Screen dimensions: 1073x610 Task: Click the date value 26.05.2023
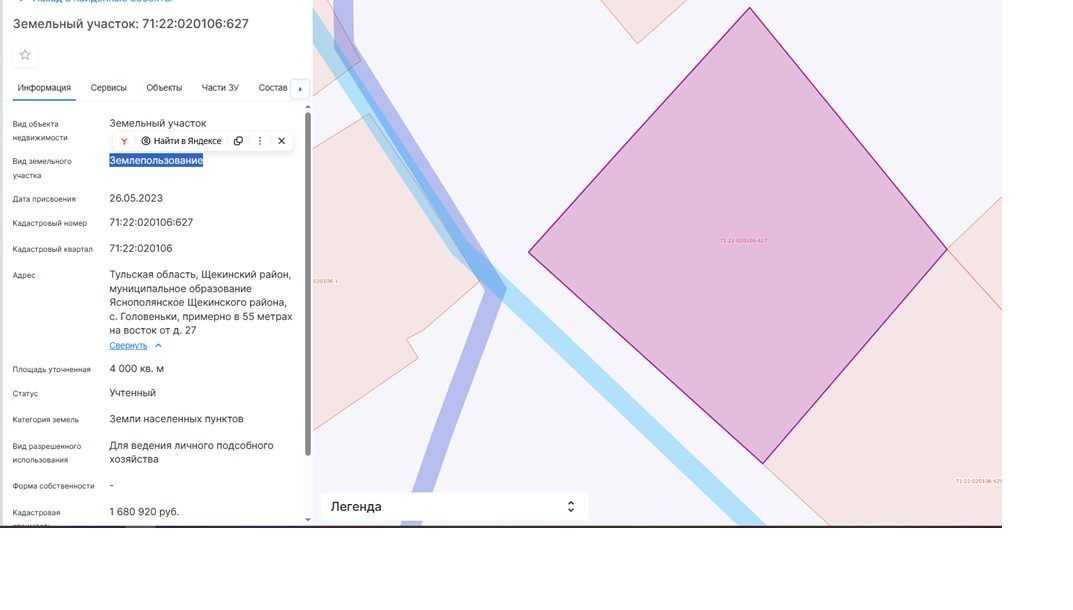136,199
